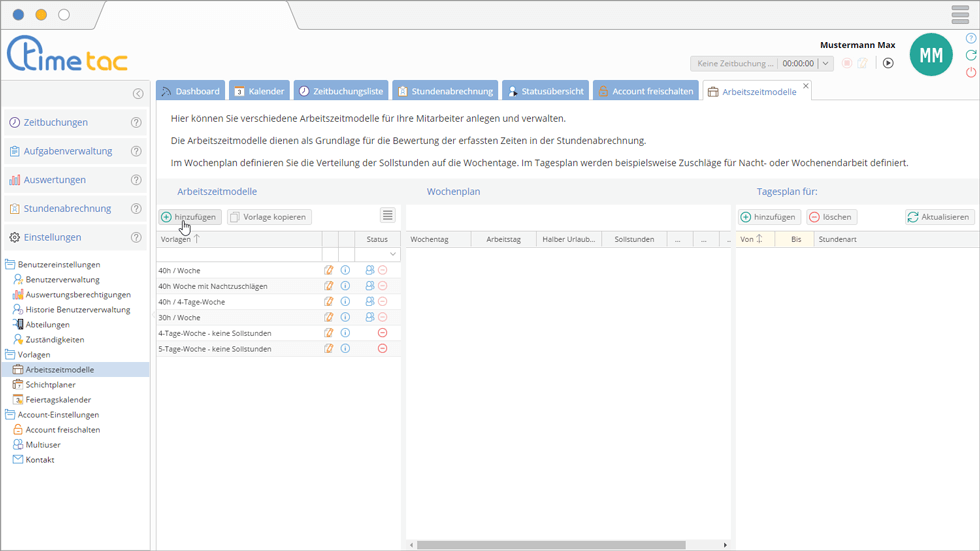The height and width of the screenshot is (551, 980).
Task: Click the green refresh icon near avatar
Action: pyautogui.click(x=971, y=55)
